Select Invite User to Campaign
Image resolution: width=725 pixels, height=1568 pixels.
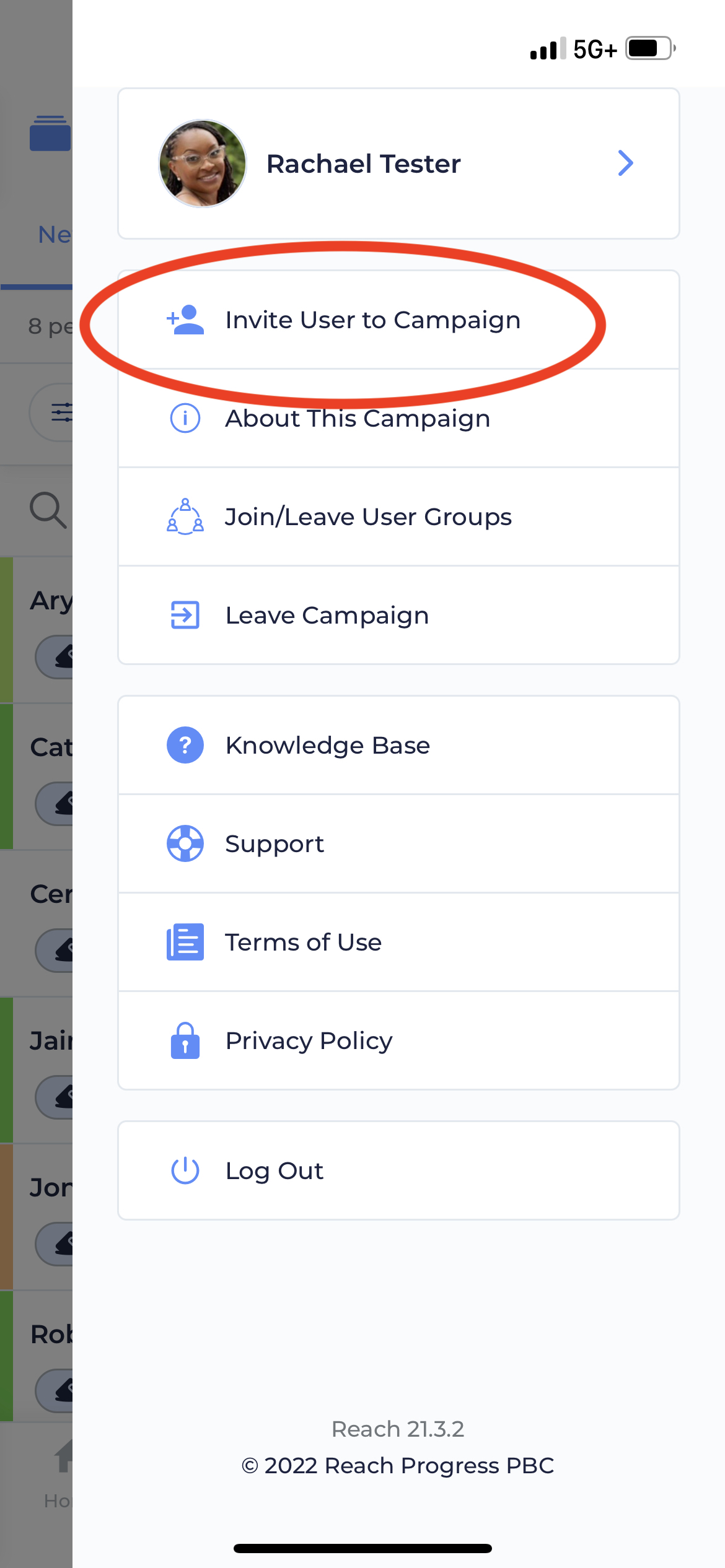click(x=373, y=320)
